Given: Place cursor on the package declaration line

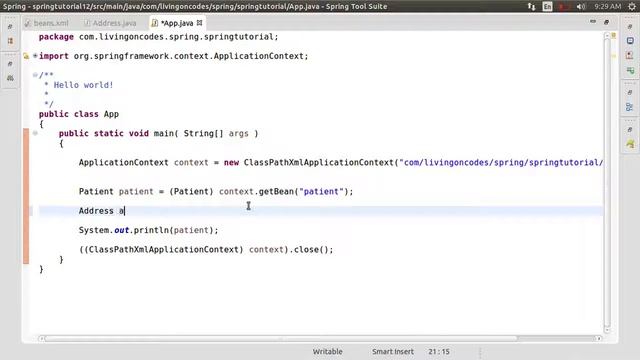Looking at the screenshot, I should 158,37.
